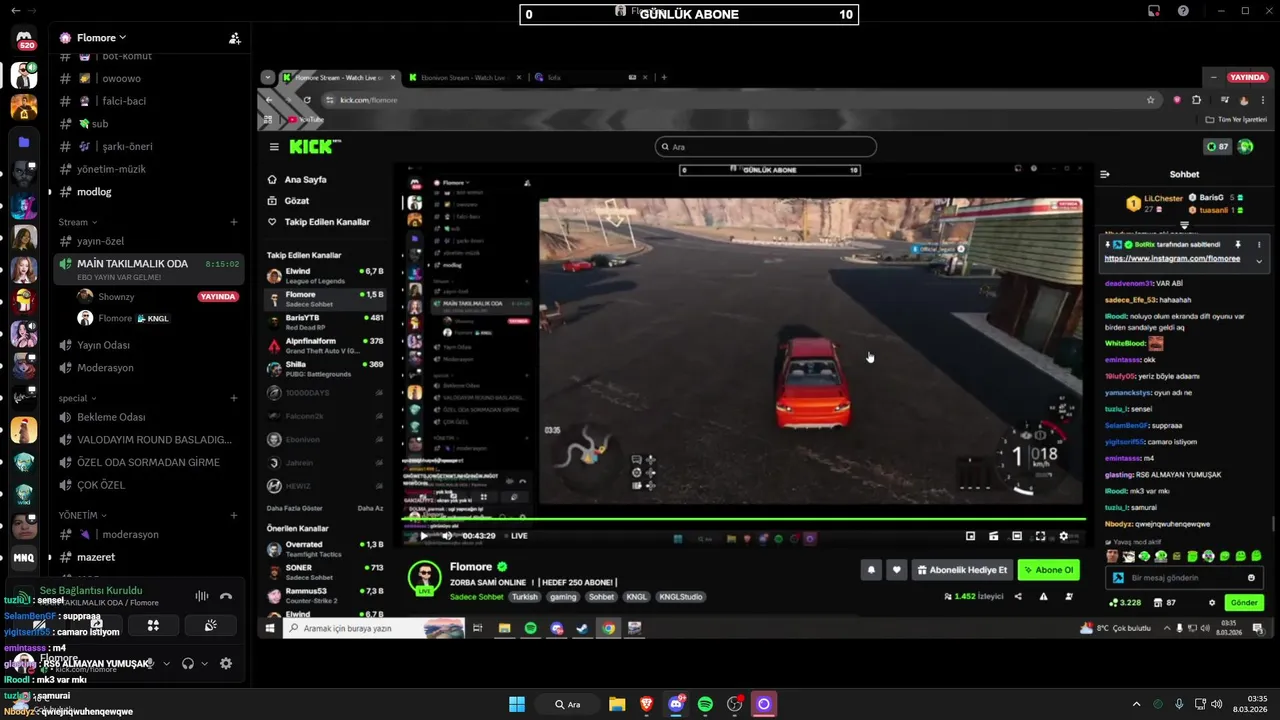Collapse the special channel category
The width and height of the screenshot is (1280, 720).
click(x=77, y=398)
